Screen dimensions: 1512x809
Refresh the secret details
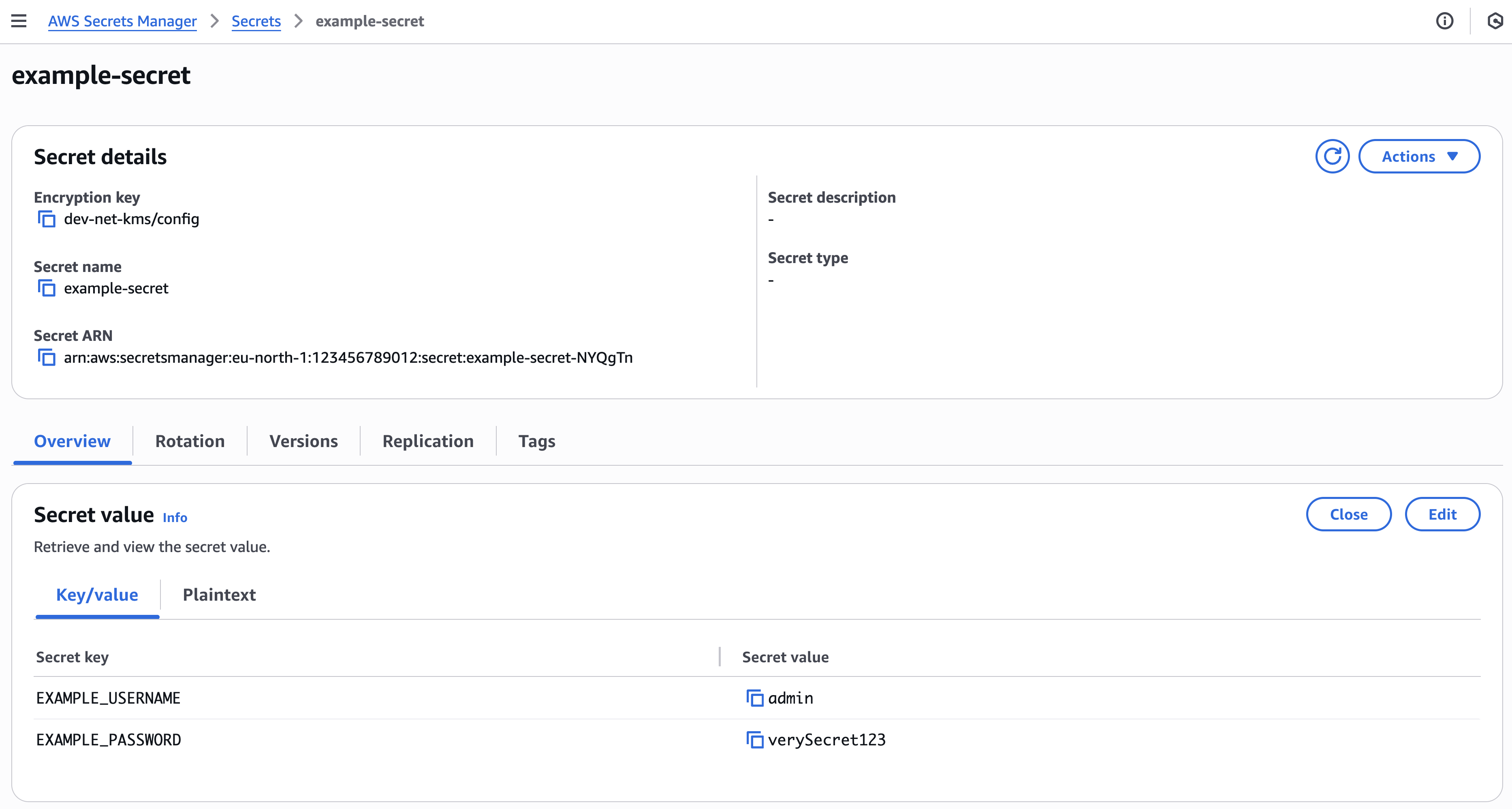[1332, 156]
